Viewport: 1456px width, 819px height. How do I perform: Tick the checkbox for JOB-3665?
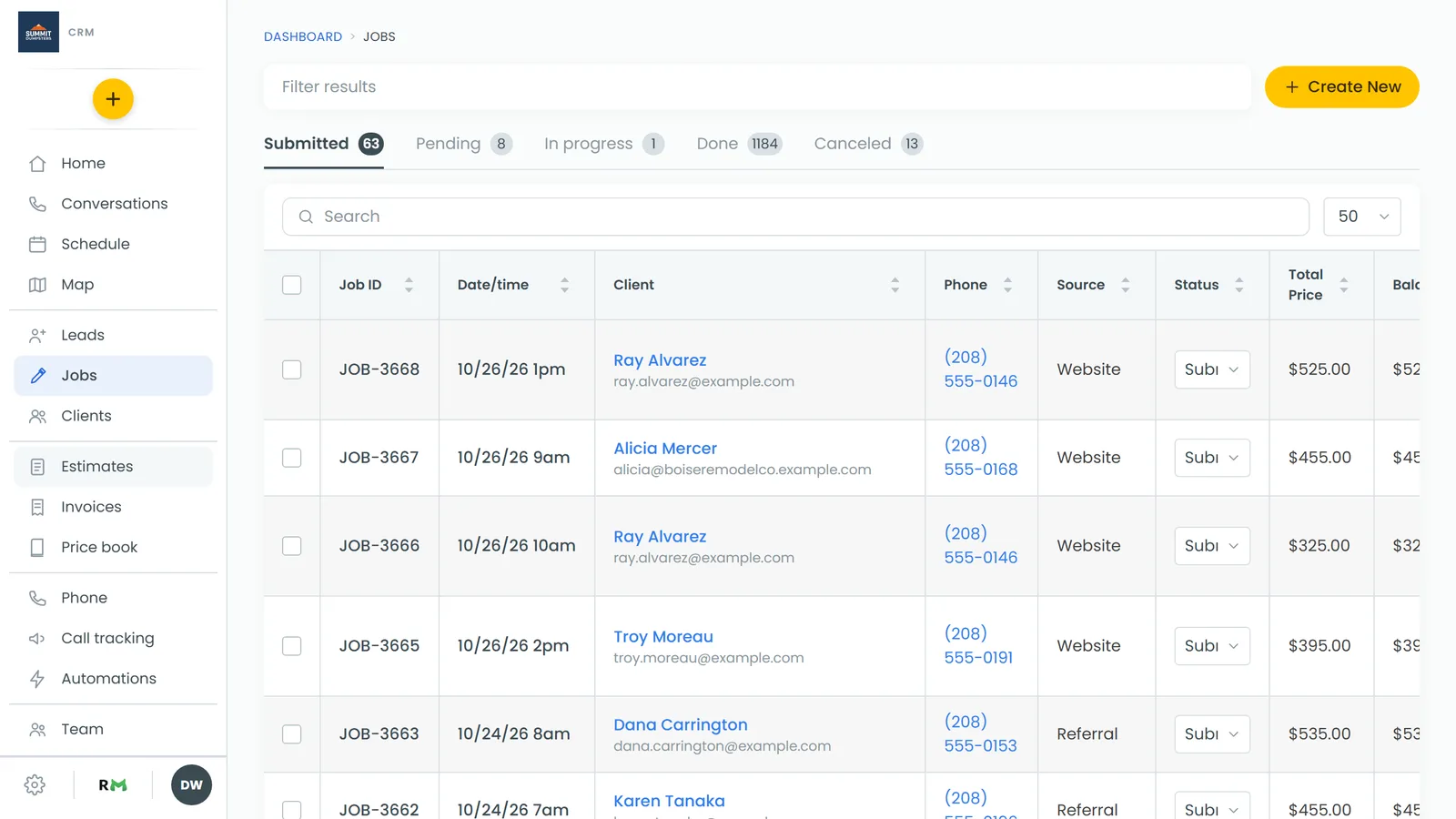(x=292, y=646)
